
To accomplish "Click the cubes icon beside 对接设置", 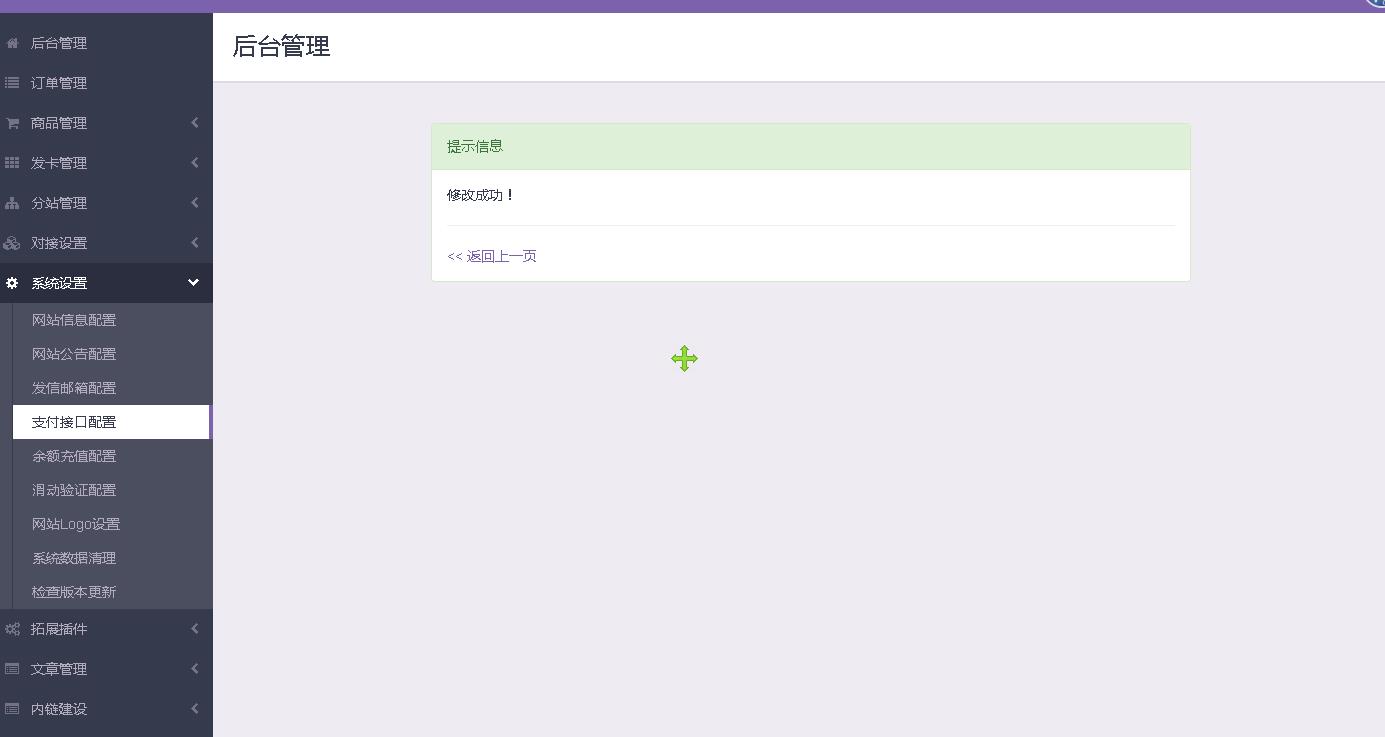I will point(12,243).
